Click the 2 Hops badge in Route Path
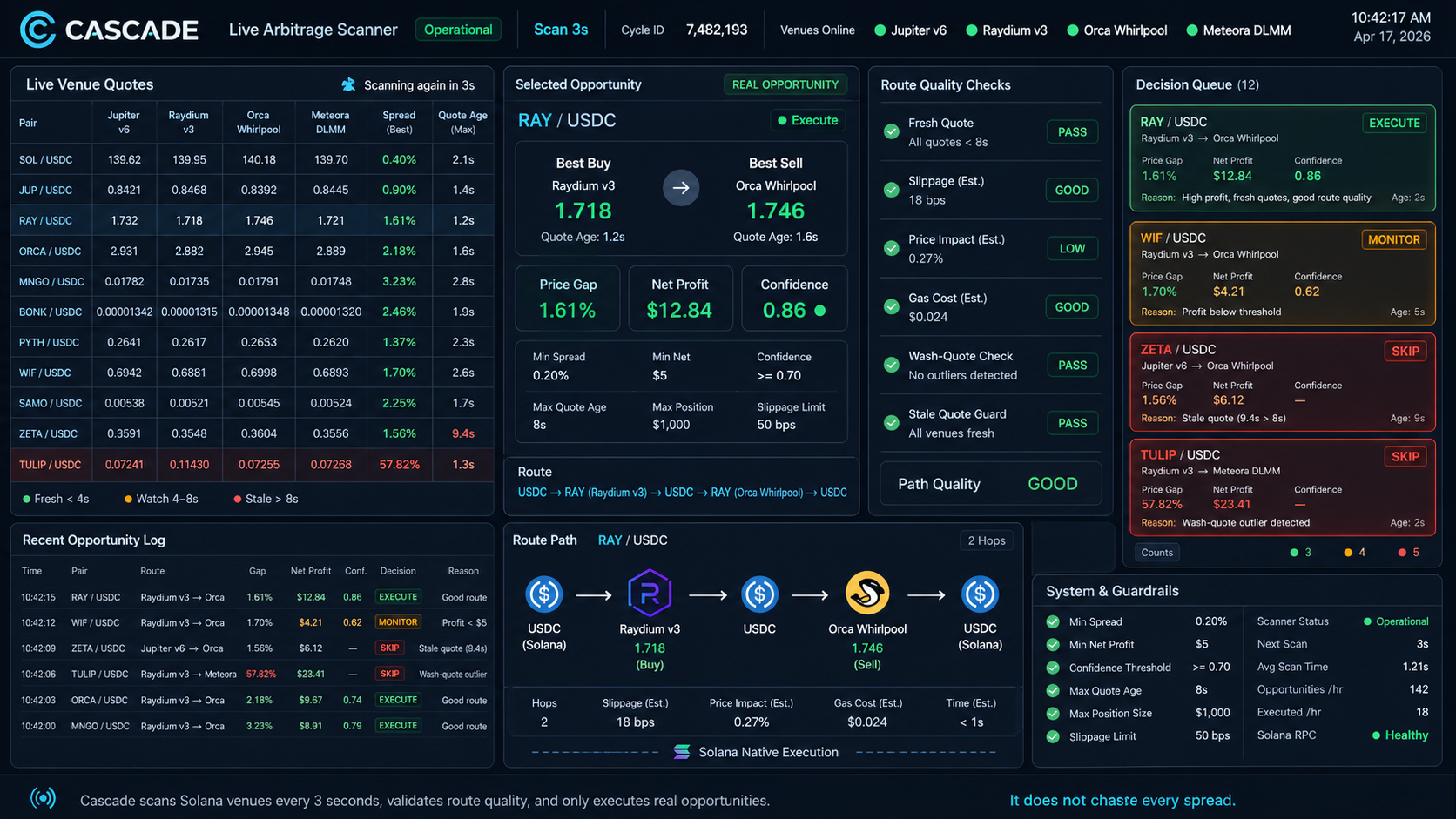Viewport: 1456px width, 819px height. tap(987, 540)
